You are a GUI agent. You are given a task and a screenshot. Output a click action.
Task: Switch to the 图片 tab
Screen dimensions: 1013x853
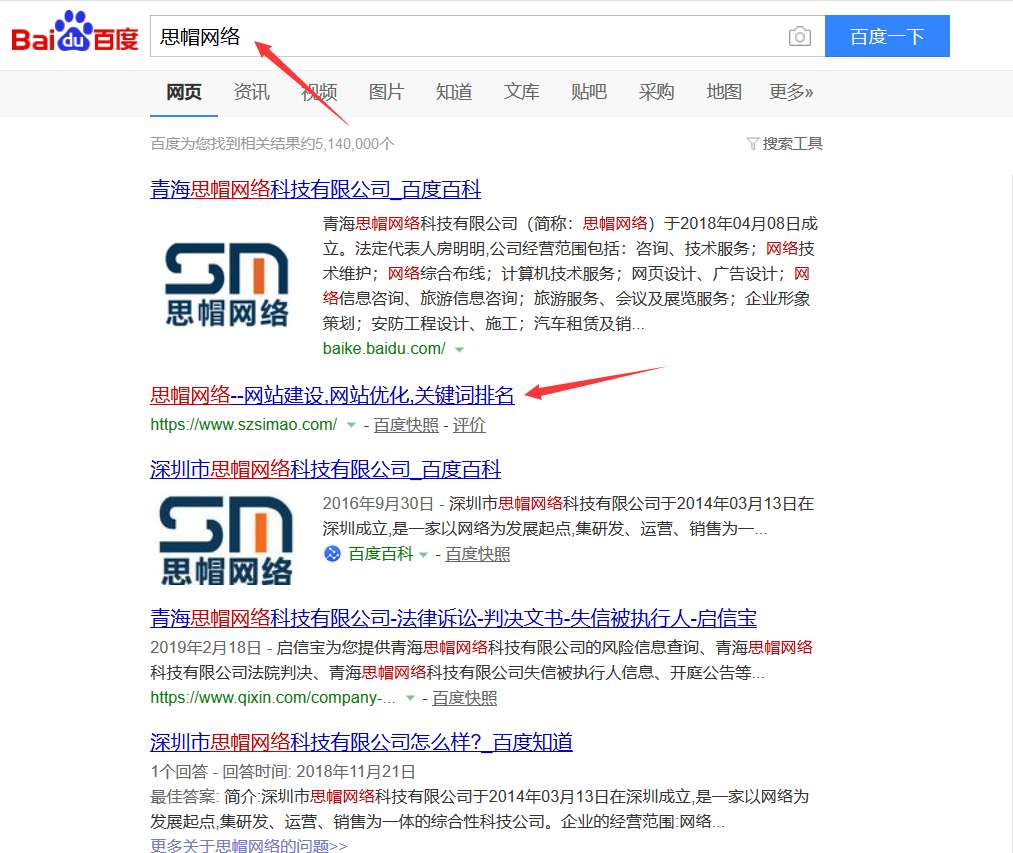click(x=386, y=92)
